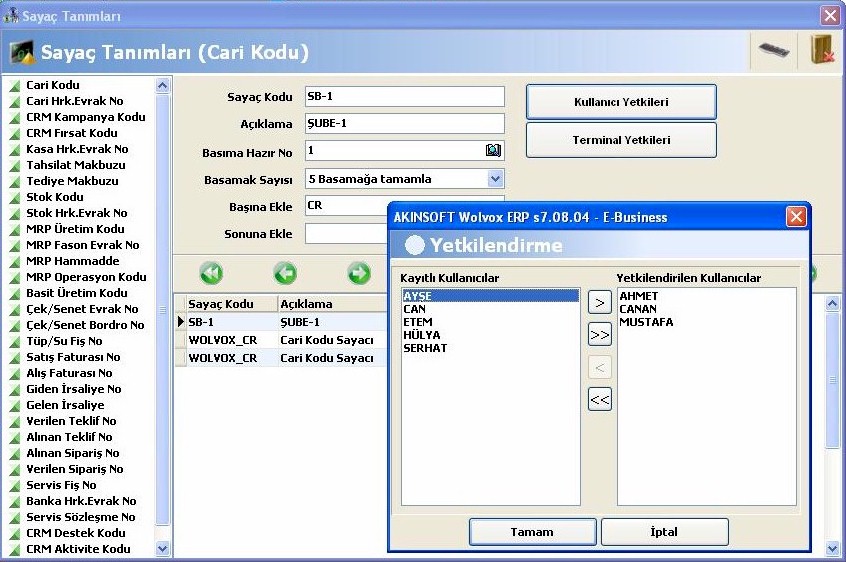Expand the Basamak Sayısı dropdown
Screen dimensions: 846x562
pos(495,179)
